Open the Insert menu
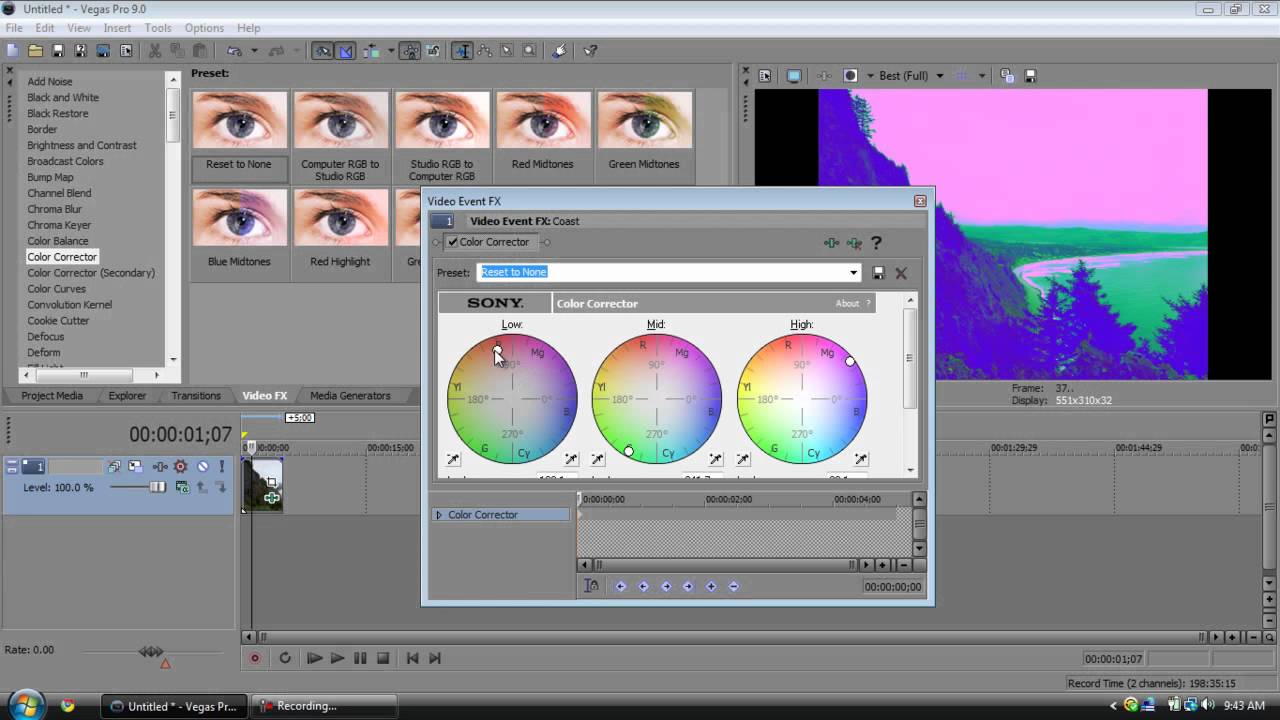Viewport: 1280px width, 720px height. (x=117, y=28)
